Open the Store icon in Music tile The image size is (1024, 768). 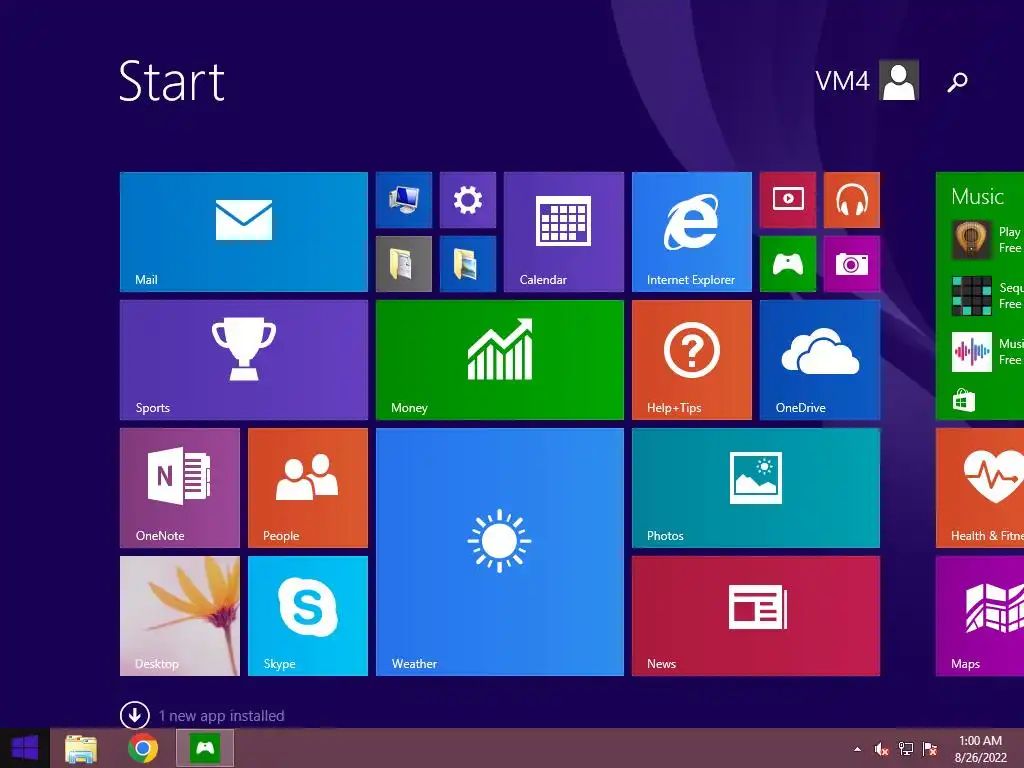coord(963,400)
